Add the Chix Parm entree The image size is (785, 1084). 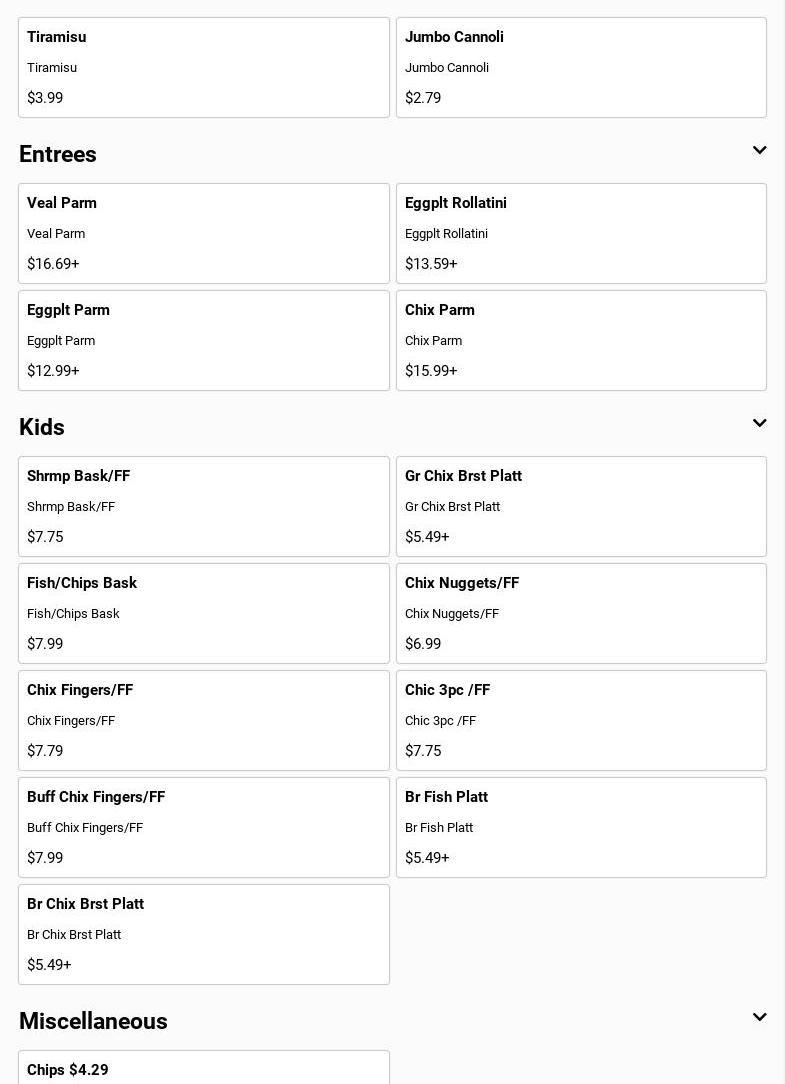tap(581, 341)
